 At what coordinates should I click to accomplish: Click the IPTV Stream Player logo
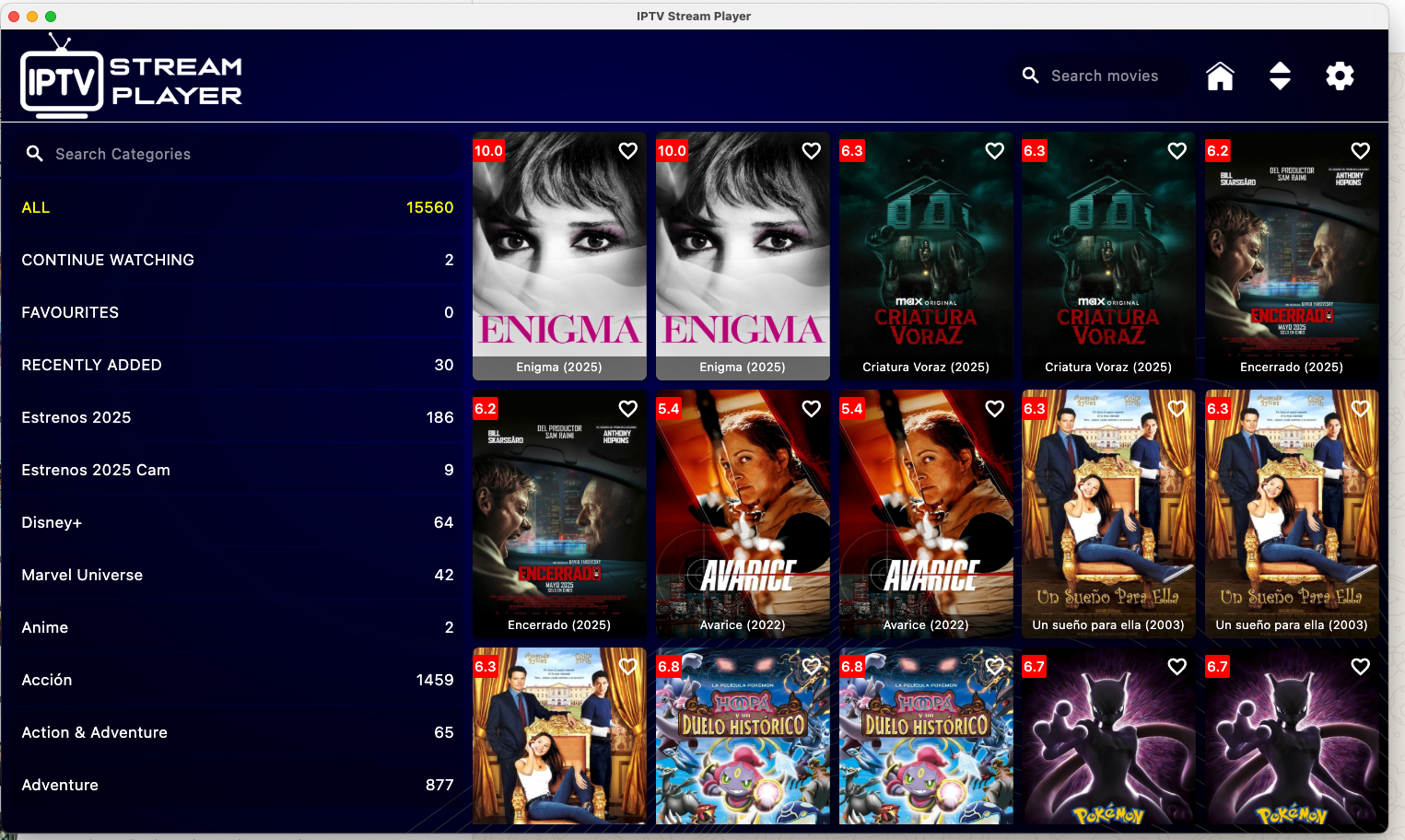[x=131, y=77]
